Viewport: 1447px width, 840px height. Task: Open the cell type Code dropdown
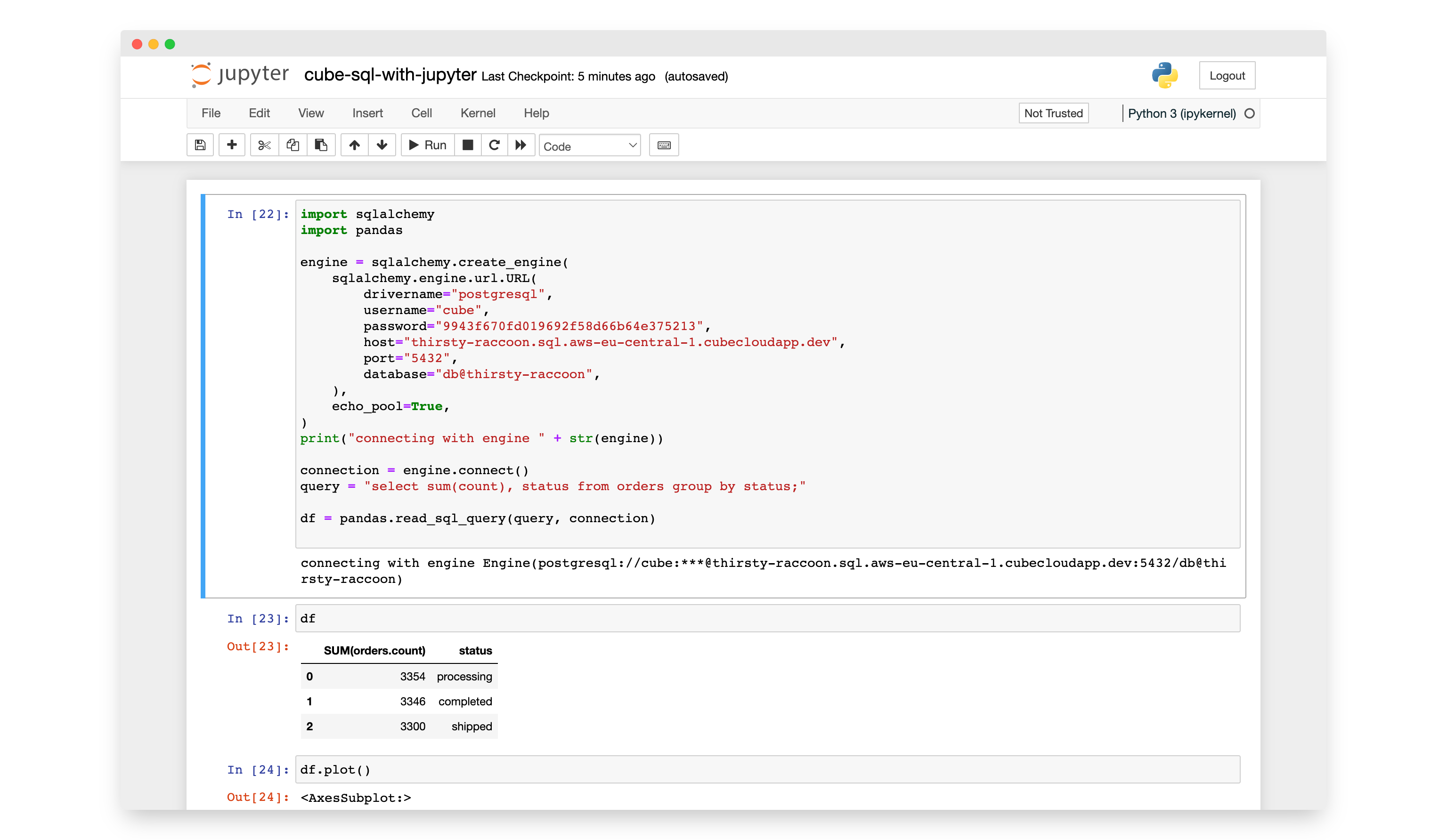[x=590, y=146]
